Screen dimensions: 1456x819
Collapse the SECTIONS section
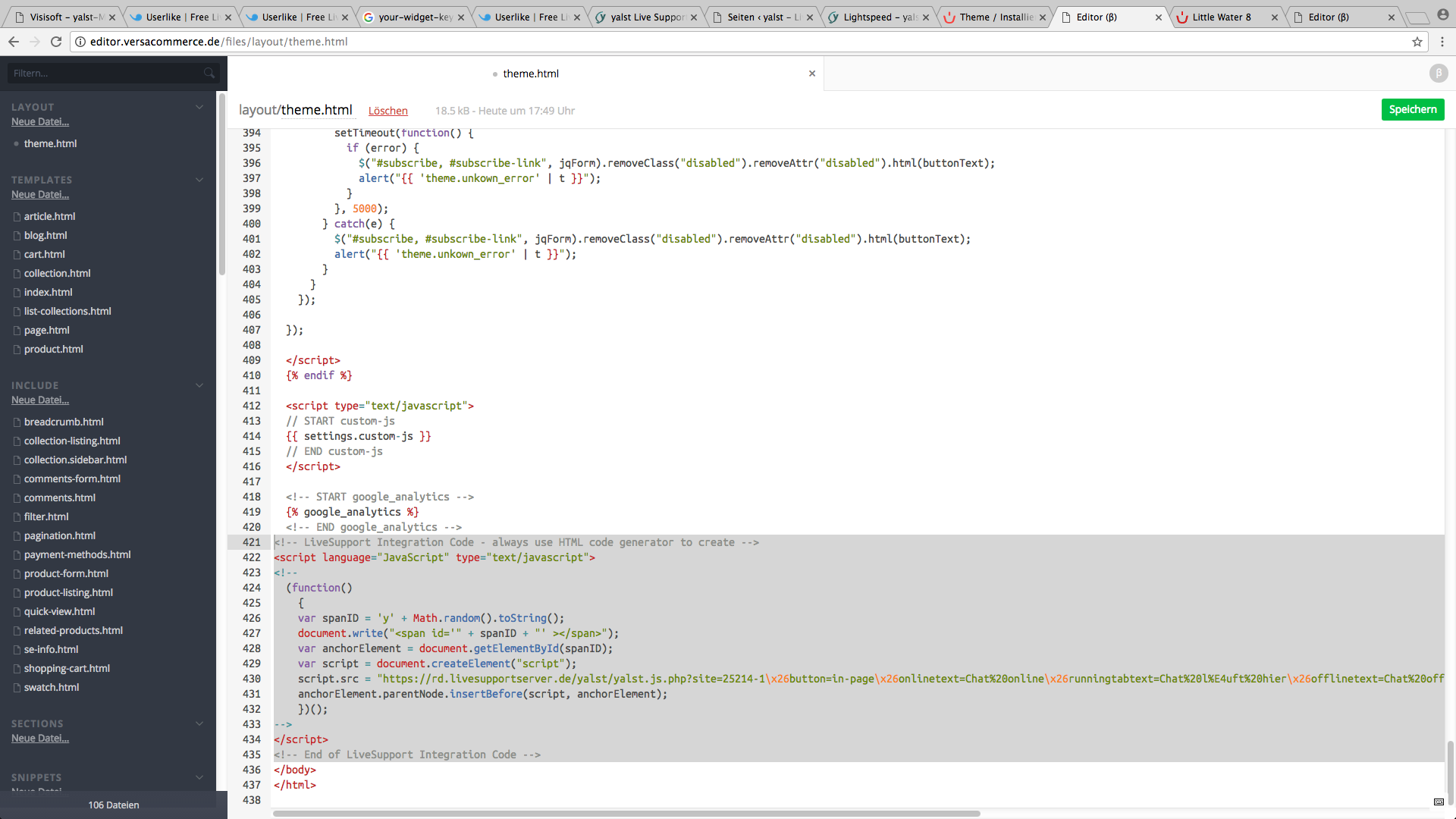pyautogui.click(x=199, y=723)
